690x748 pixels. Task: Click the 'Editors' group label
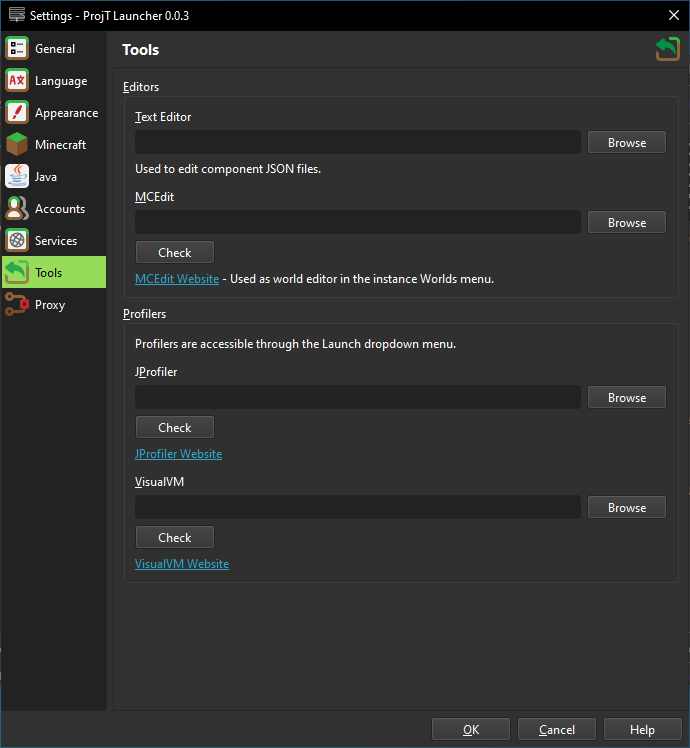(141, 87)
